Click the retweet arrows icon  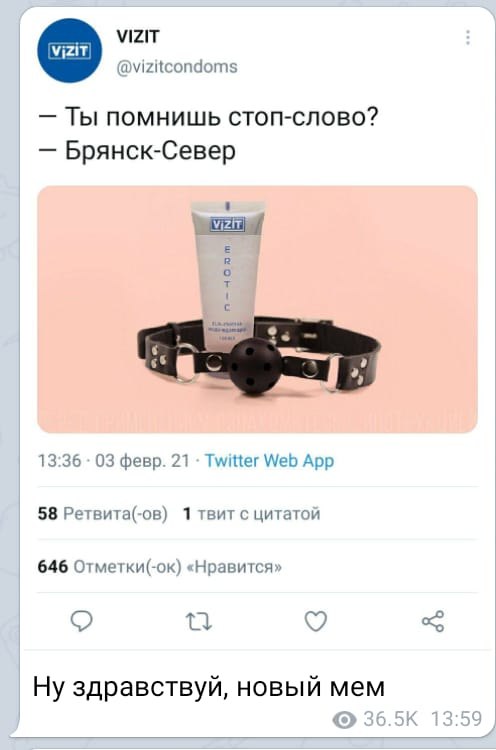(x=198, y=622)
